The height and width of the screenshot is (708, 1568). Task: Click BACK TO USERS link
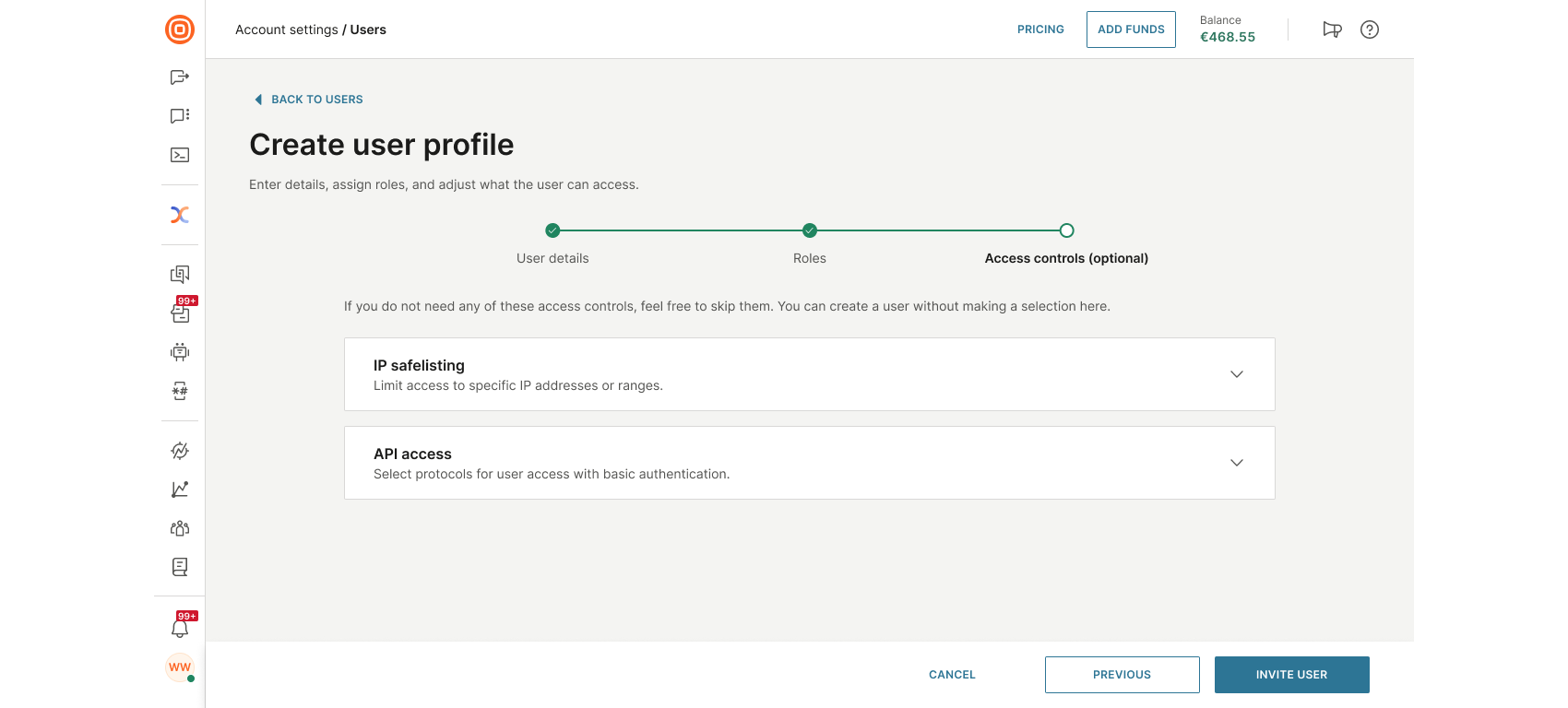pos(317,100)
